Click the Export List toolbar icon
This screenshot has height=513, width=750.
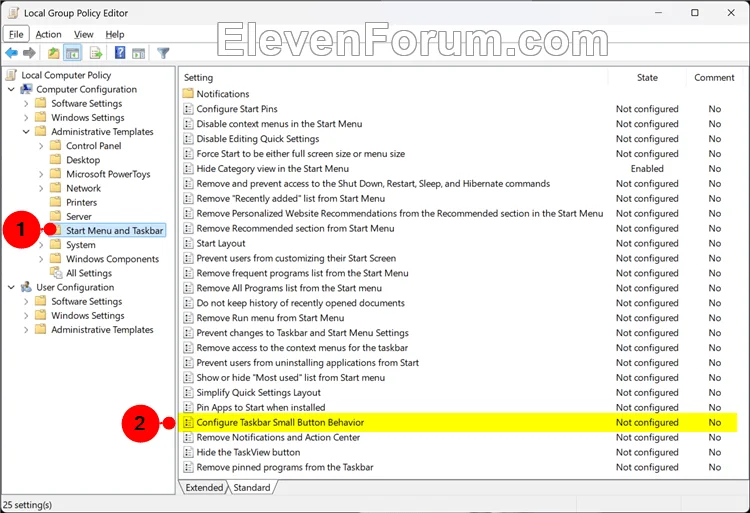coord(96,53)
